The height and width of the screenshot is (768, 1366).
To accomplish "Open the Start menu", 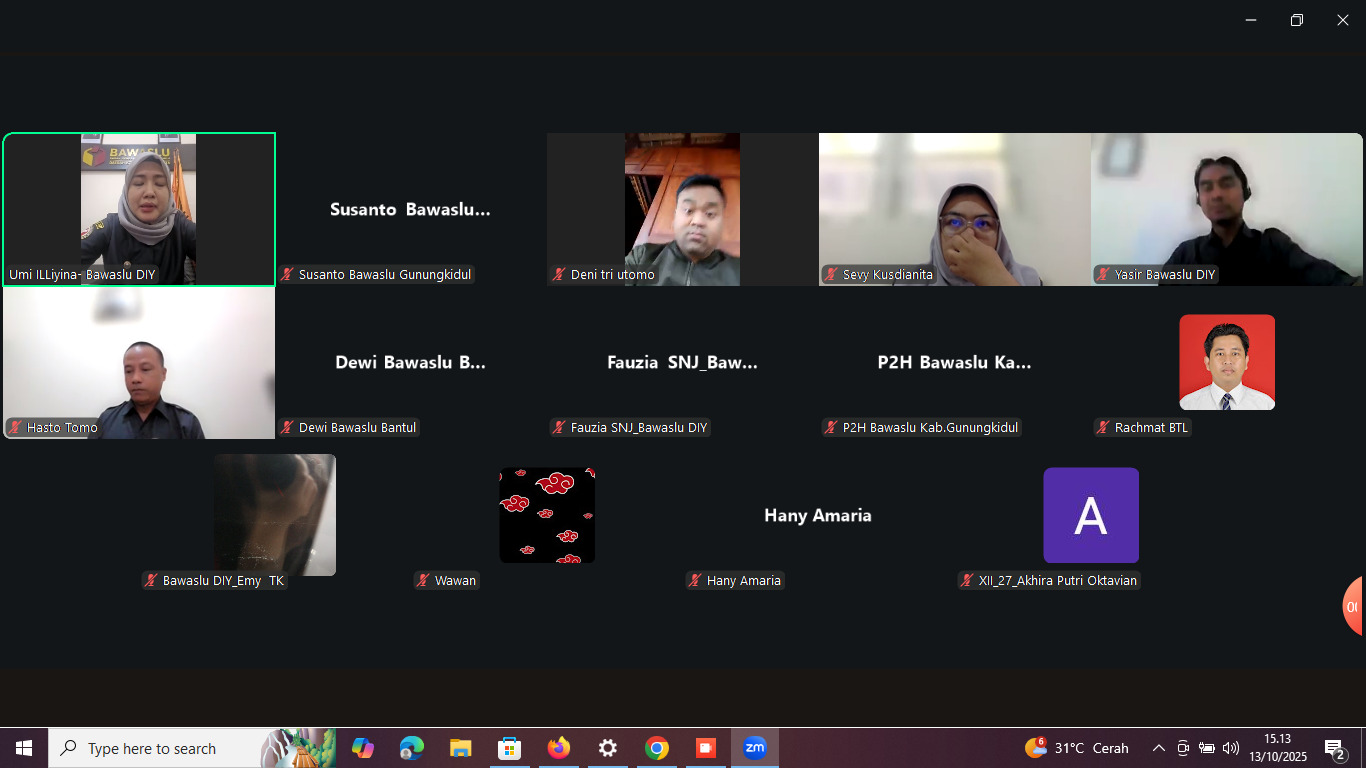I will pos(22,748).
